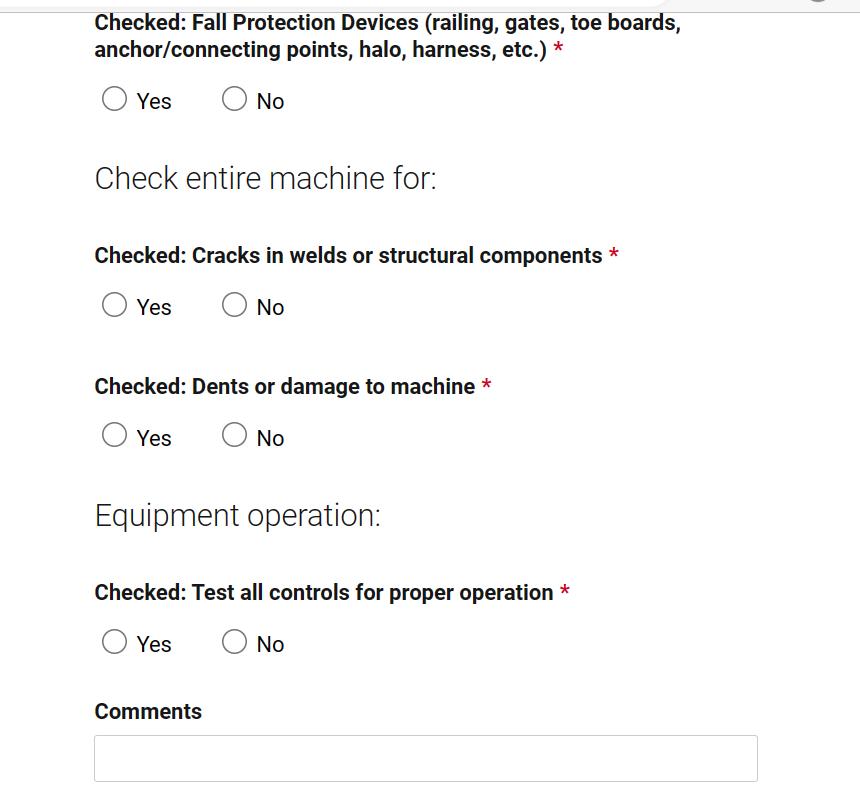Select No for Fall Protection Devices
This screenshot has width=860, height=803.
234,99
